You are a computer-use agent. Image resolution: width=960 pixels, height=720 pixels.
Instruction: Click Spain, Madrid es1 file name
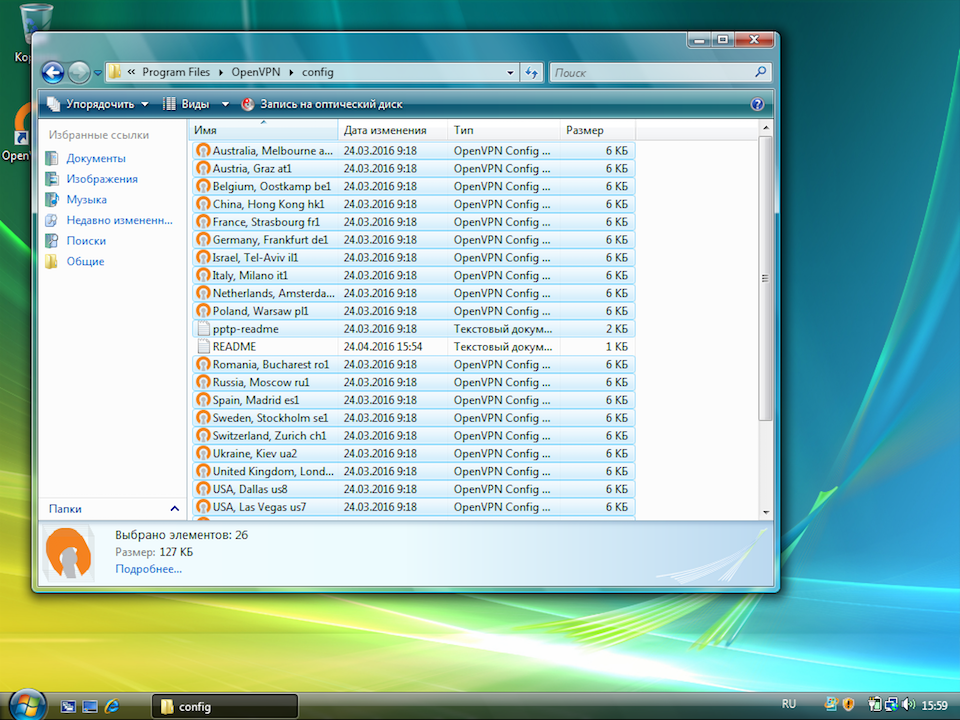click(256, 400)
